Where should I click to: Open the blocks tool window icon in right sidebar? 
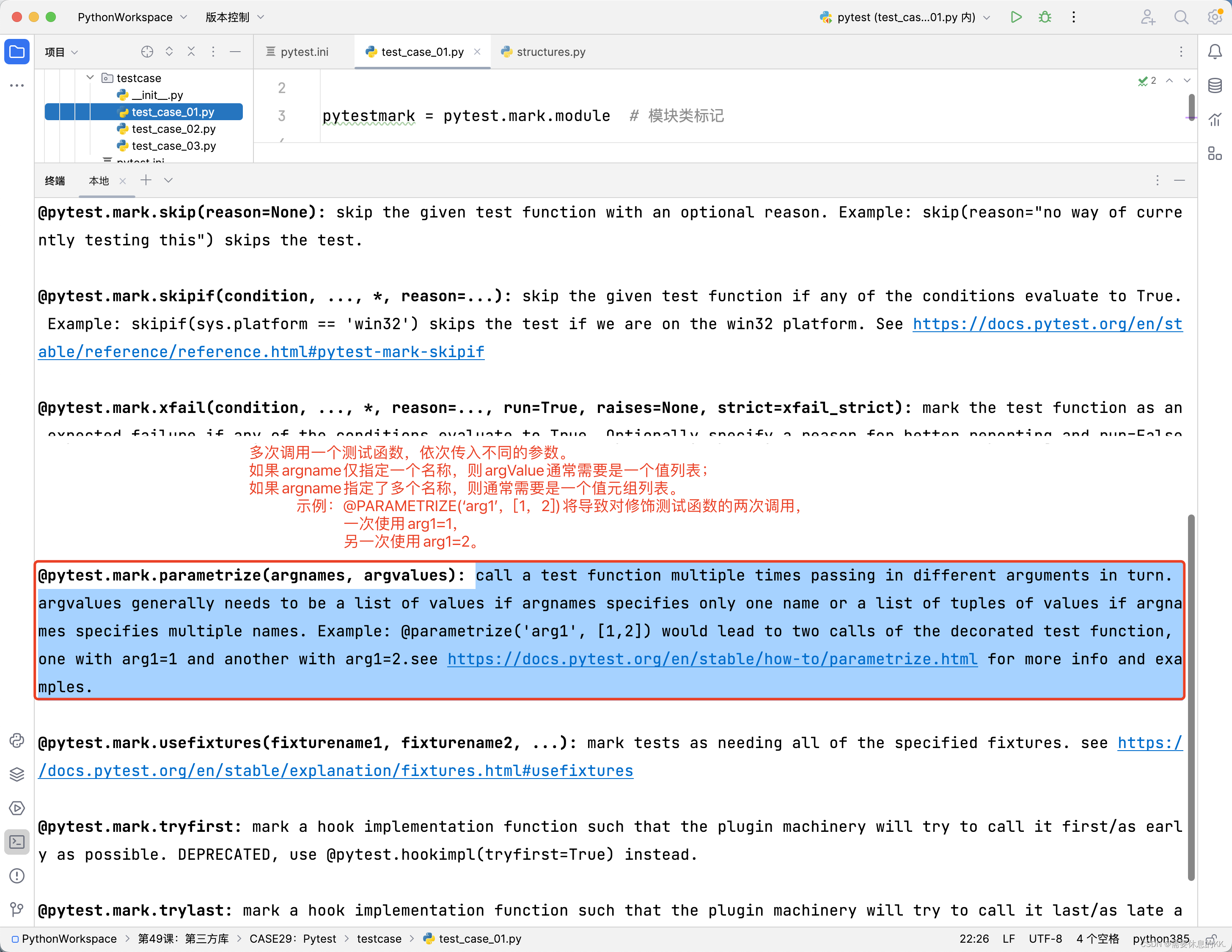pos(1215,154)
